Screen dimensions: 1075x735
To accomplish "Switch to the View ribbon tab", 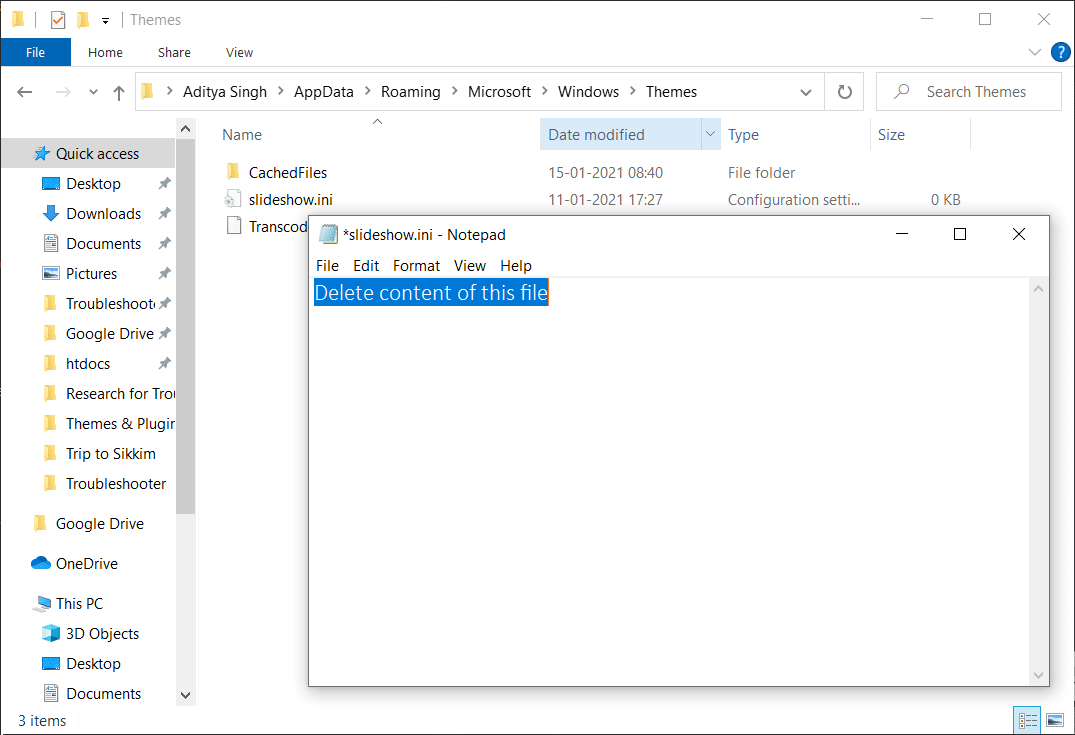I will point(239,52).
